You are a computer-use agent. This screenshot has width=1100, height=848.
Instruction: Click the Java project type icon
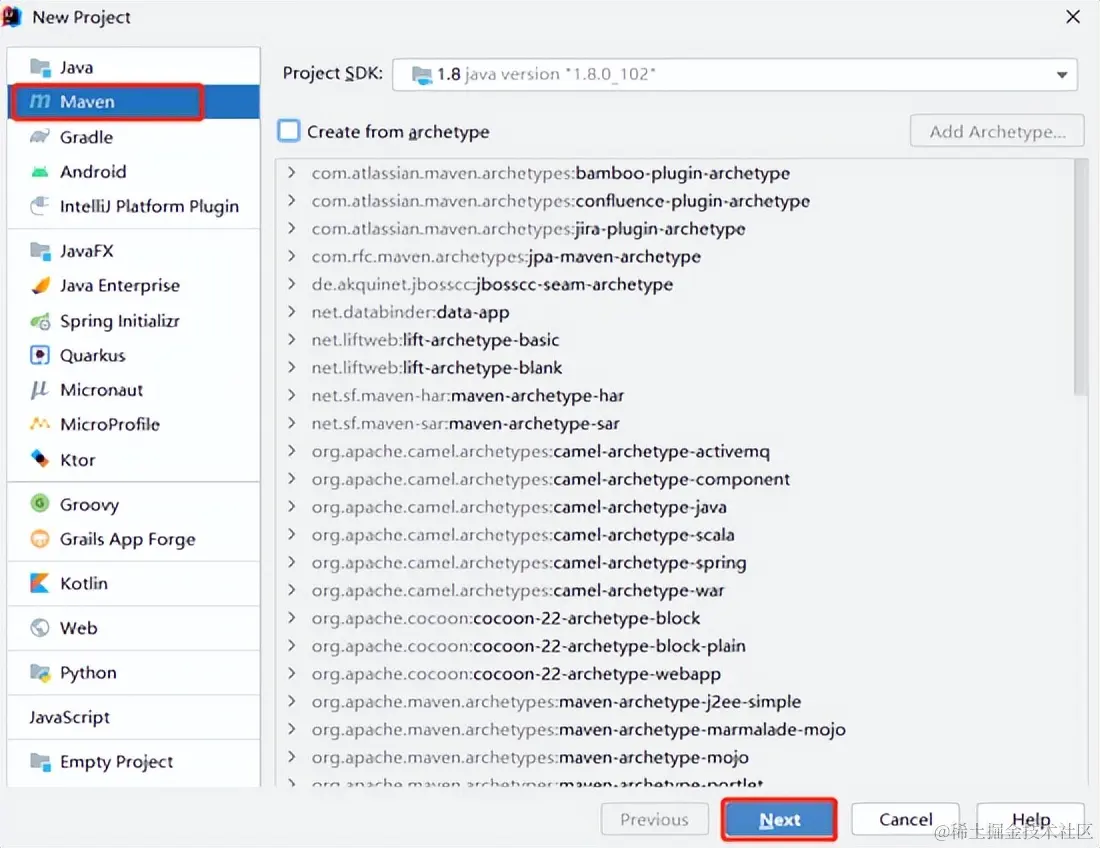(x=40, y=67)
